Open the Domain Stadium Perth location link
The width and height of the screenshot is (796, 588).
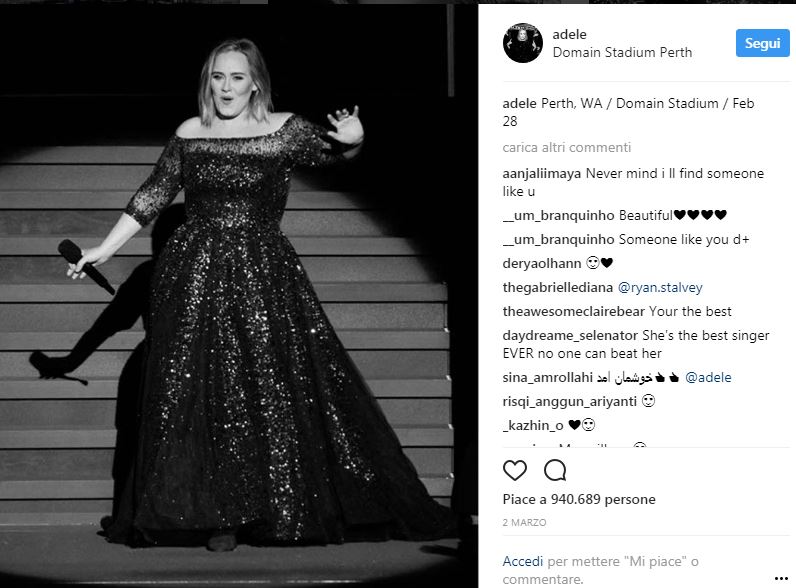[x=622, y=53]
